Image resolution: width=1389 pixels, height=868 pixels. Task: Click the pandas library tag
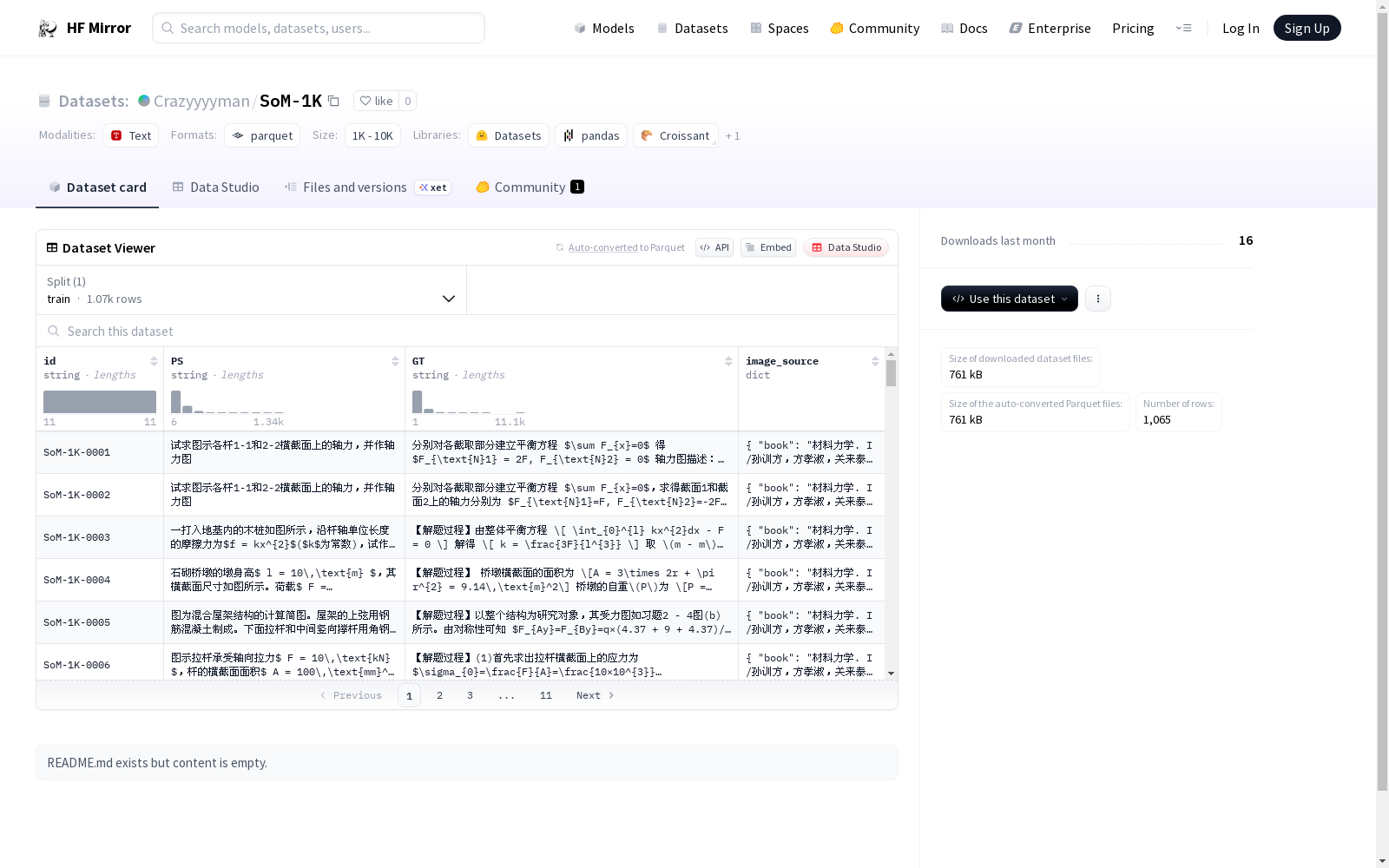pyautogui.click(x=591, y=135)
